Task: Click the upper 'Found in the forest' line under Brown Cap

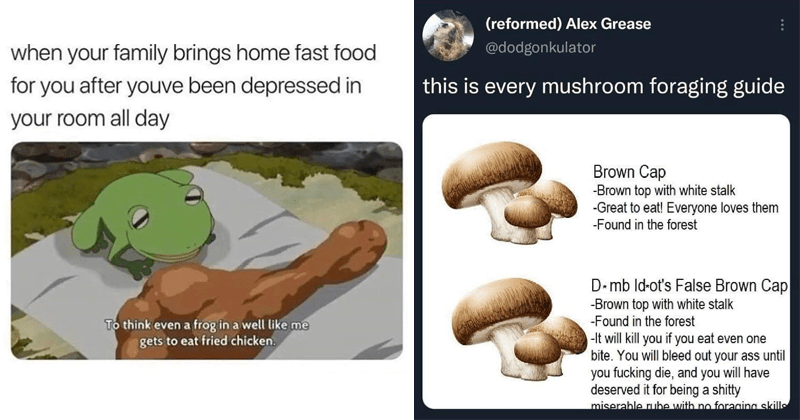Action: (x=644, y=225)
